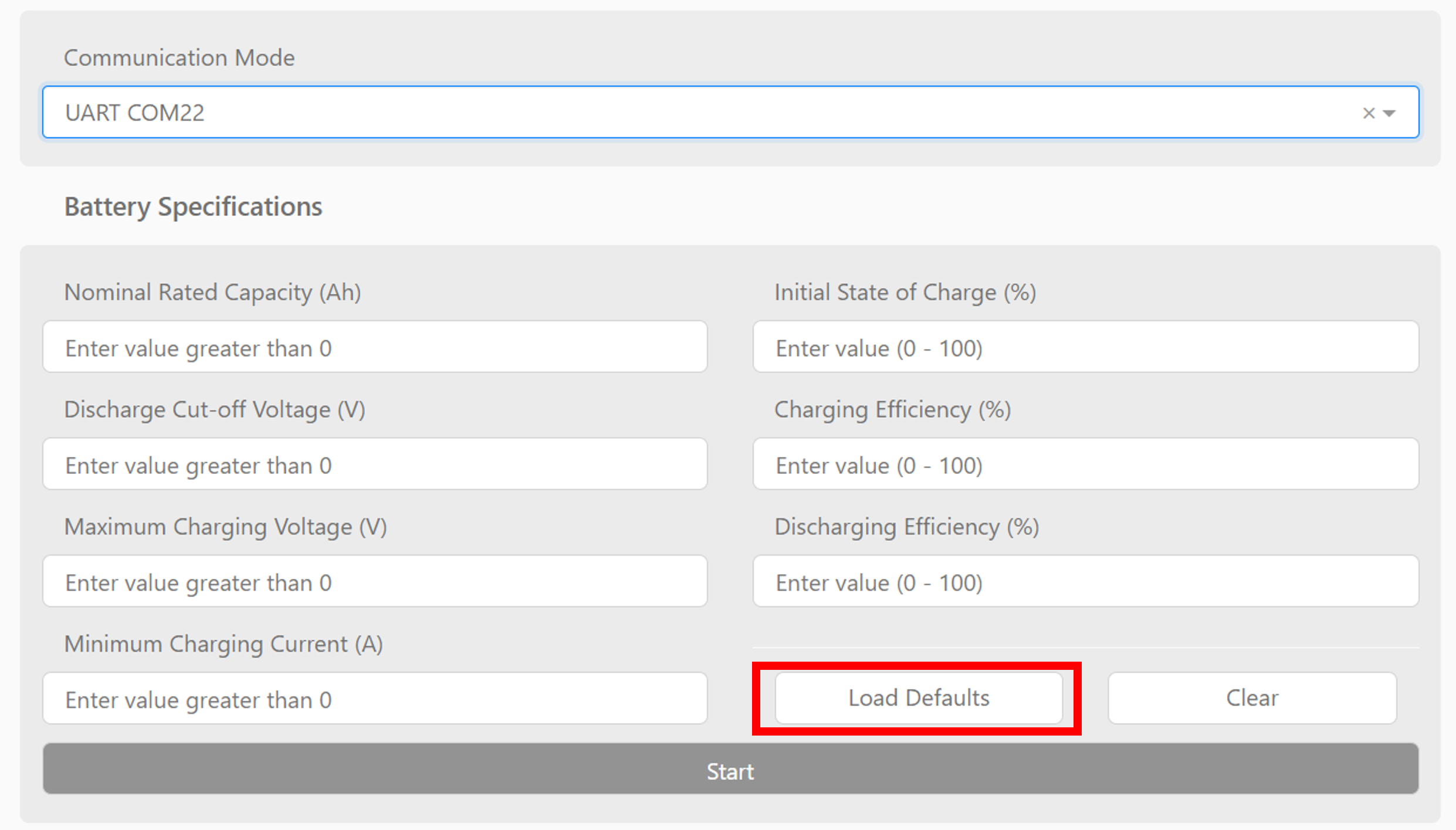Viewport: 1456px width, 830px height.
Task: Select the Discharging Efficiency field
Action: tap(1085, 581)
